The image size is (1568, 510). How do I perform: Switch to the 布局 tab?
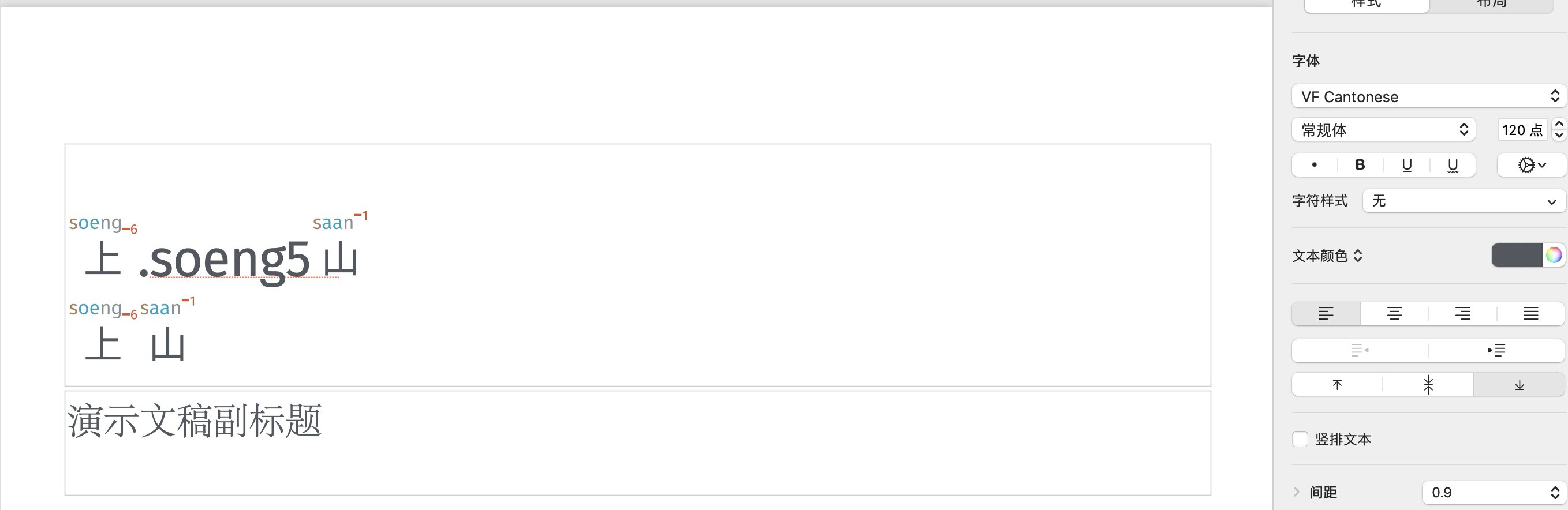point(1491,3)
